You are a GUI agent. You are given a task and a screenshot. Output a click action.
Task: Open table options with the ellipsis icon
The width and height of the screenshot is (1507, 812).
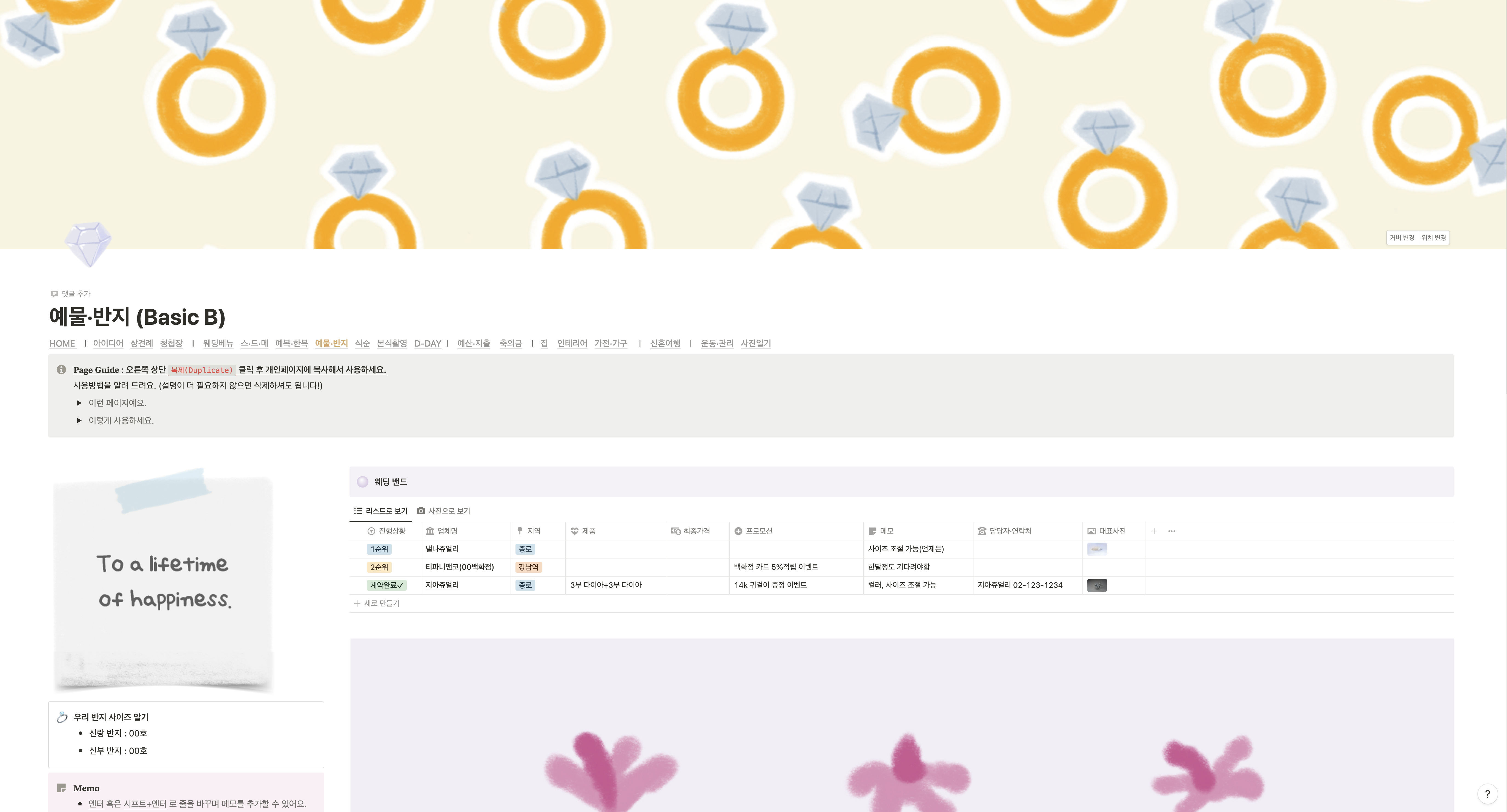[x=1172, y=531]
